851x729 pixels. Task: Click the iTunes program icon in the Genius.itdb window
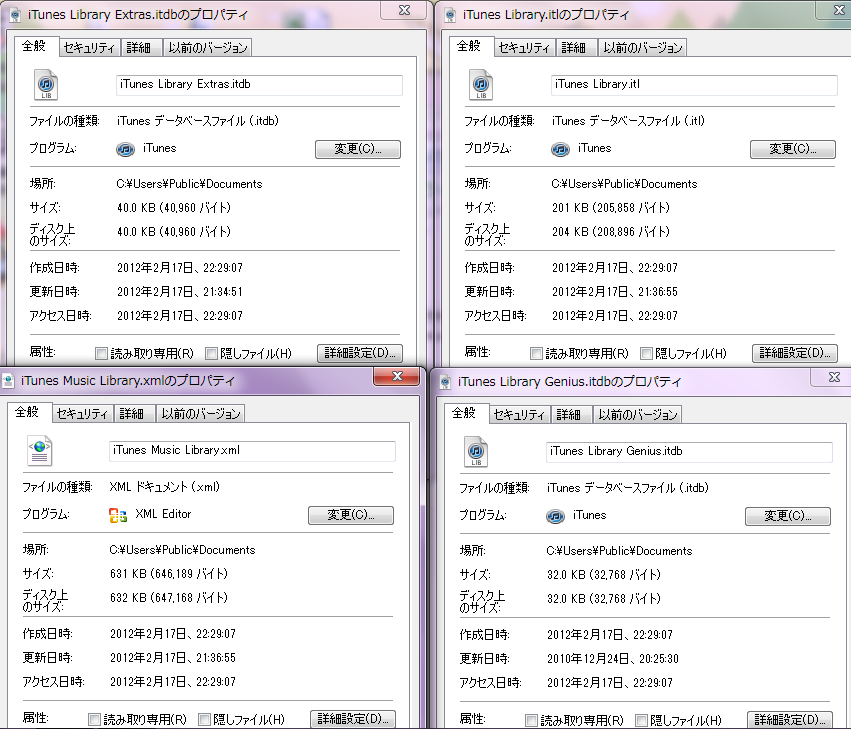(555, 516)
